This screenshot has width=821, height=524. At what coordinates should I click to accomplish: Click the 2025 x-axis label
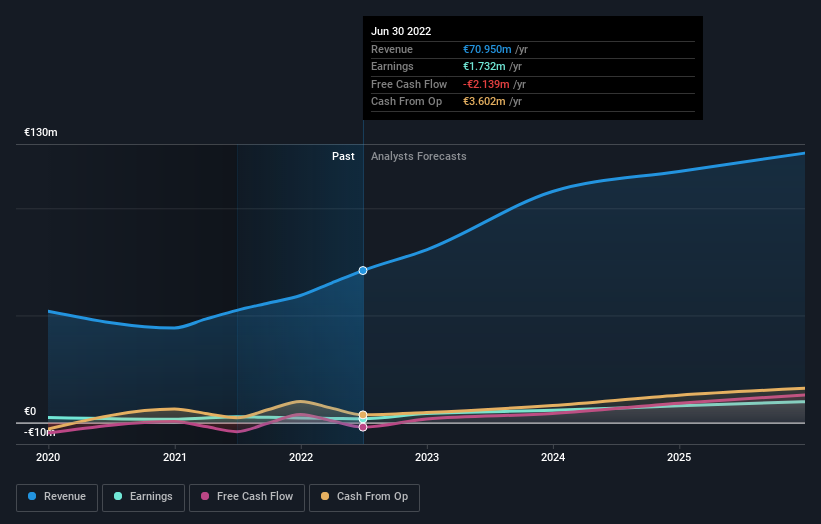679,457
